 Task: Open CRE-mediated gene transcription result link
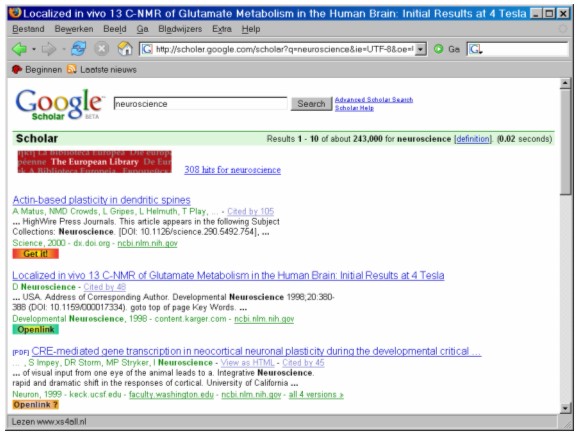[x=256, y=351]
